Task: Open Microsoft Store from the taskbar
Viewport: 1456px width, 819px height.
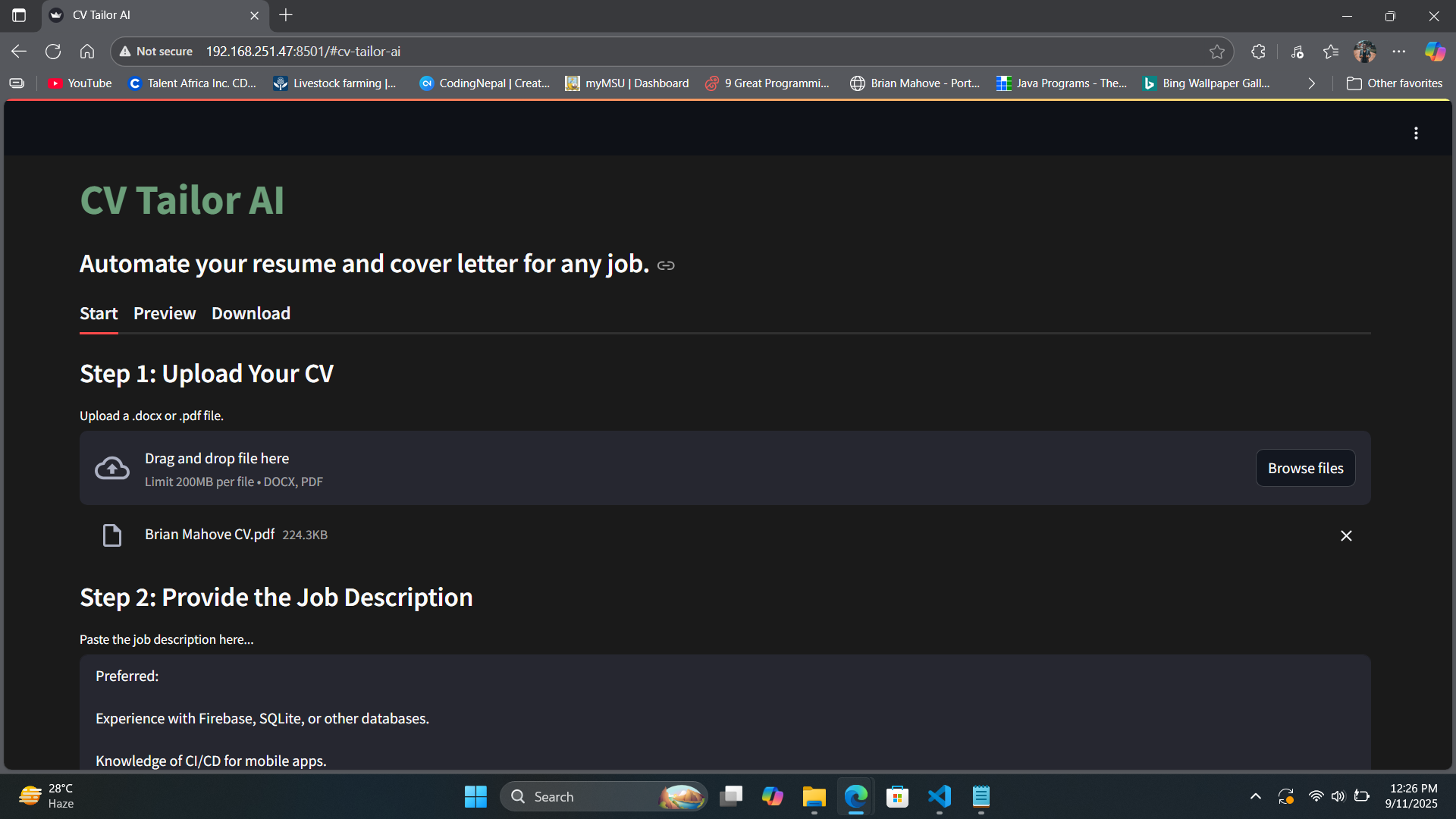Action: point(898,797)
